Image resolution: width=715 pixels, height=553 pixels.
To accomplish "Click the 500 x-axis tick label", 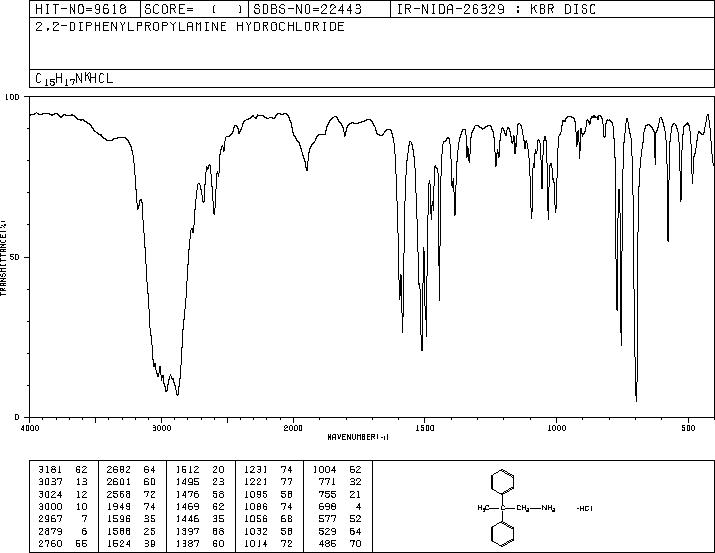I will (688, 428).
